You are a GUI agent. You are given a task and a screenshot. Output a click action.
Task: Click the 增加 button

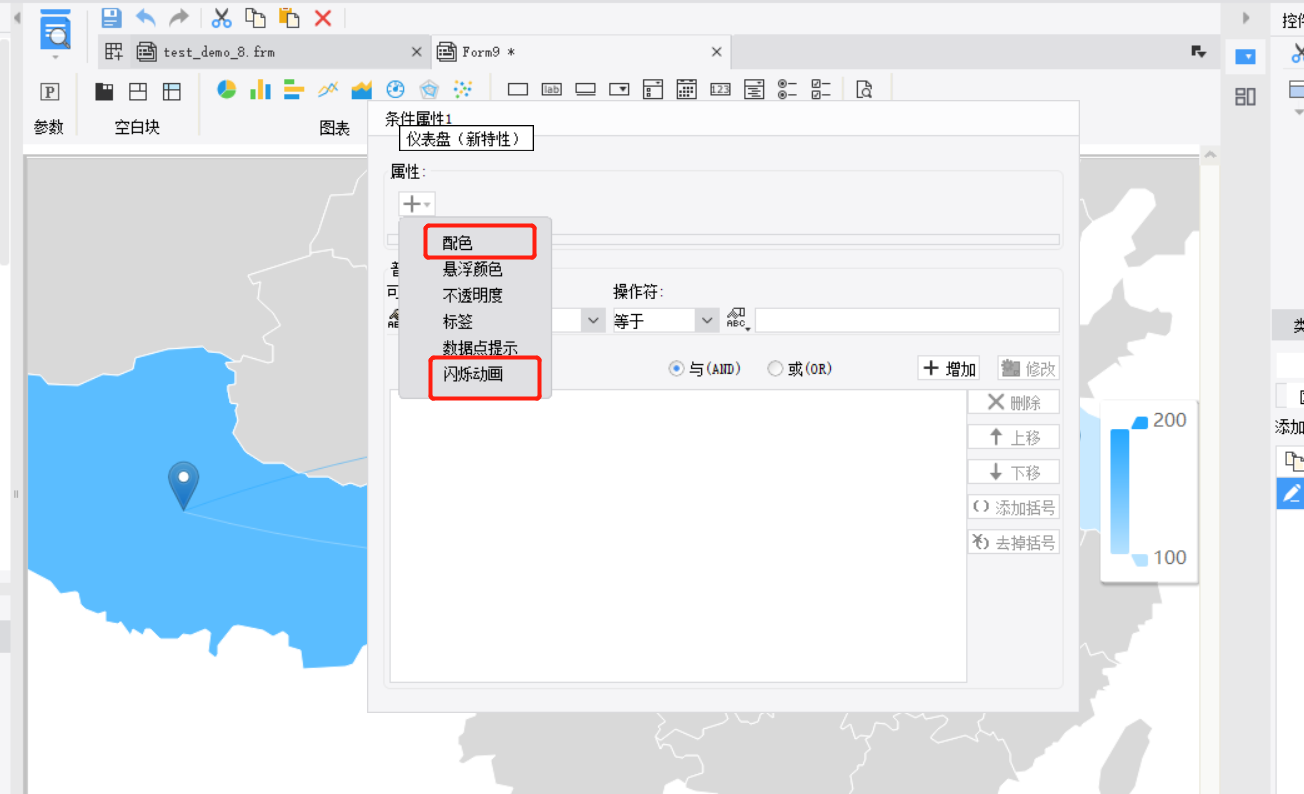(x=948, y=369)
